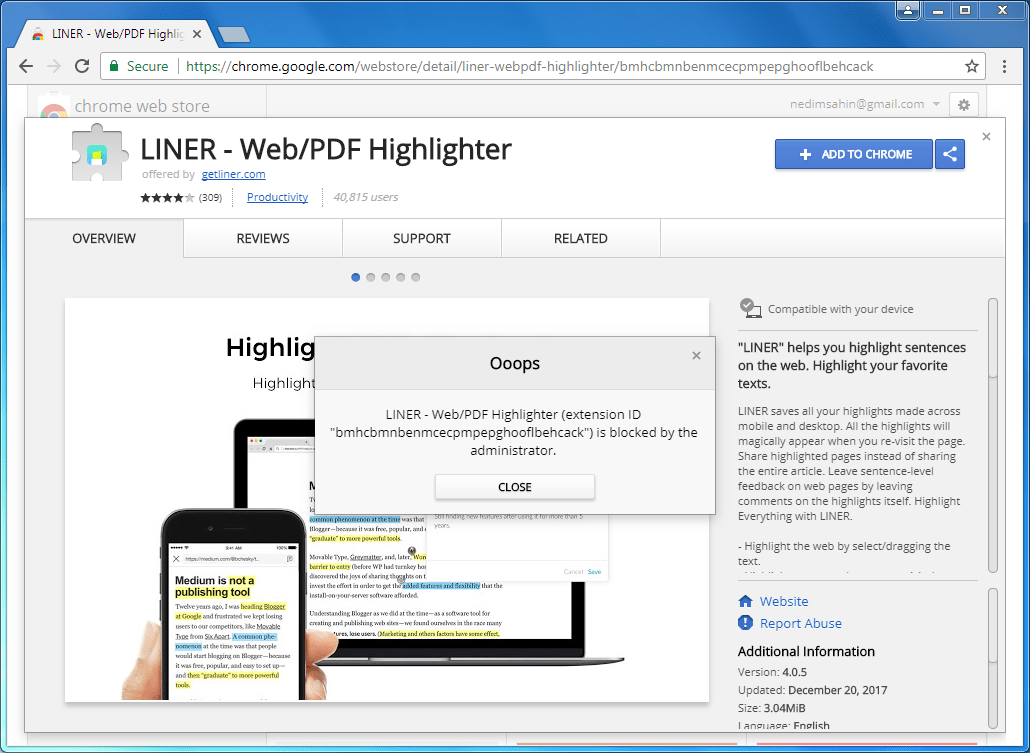Screen dimensions: 1030x753
Task: Click the Chrome profile user icon
Action: 907,11
